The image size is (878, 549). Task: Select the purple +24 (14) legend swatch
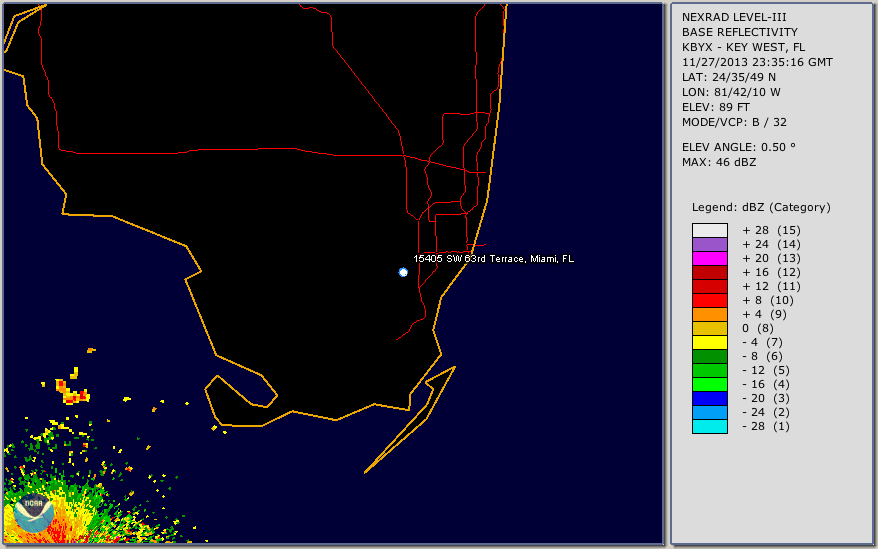point(709,244)
